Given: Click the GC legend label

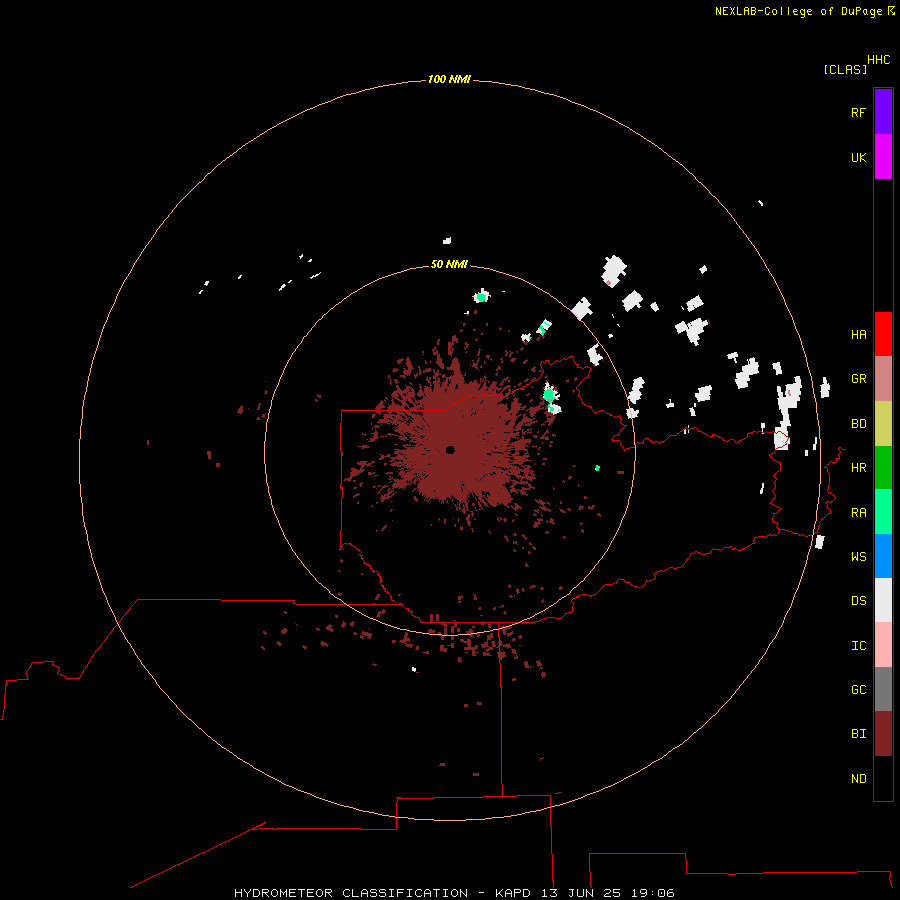Looking at the screenshot, I should pos(858,689).
